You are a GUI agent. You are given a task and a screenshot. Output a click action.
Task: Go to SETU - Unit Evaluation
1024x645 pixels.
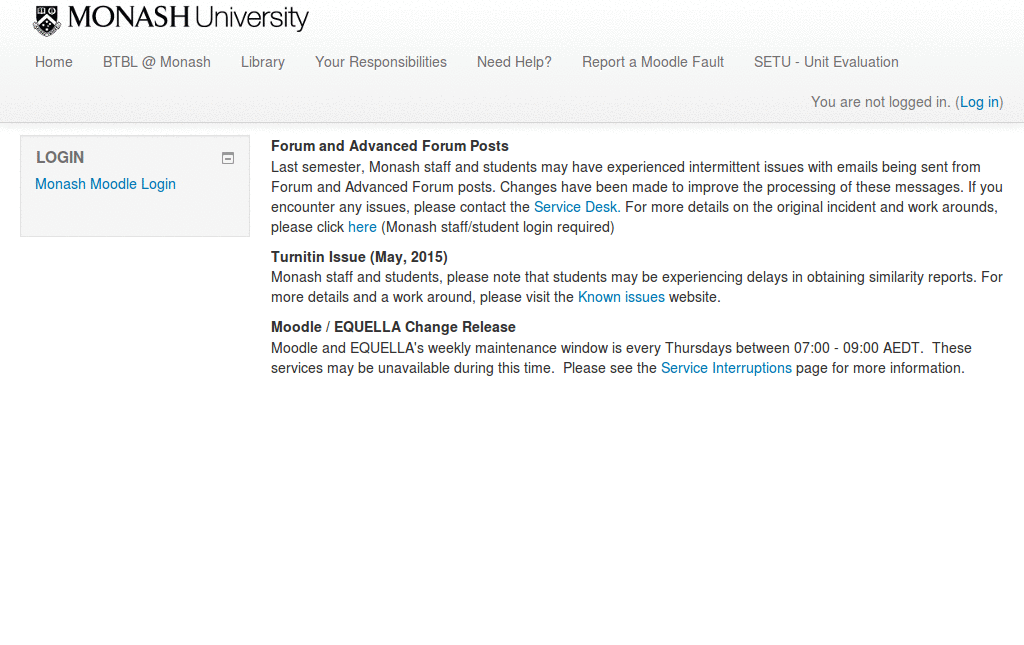826,62
